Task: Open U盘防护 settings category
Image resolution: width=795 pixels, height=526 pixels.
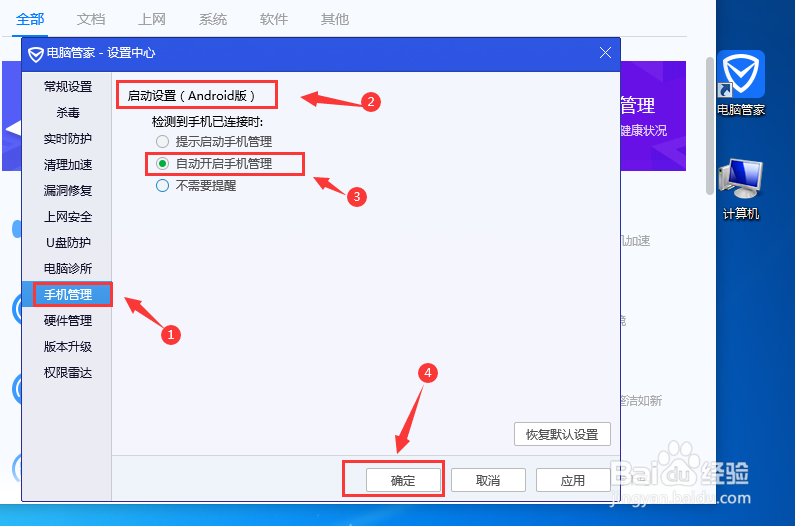Action: [67, 242]
